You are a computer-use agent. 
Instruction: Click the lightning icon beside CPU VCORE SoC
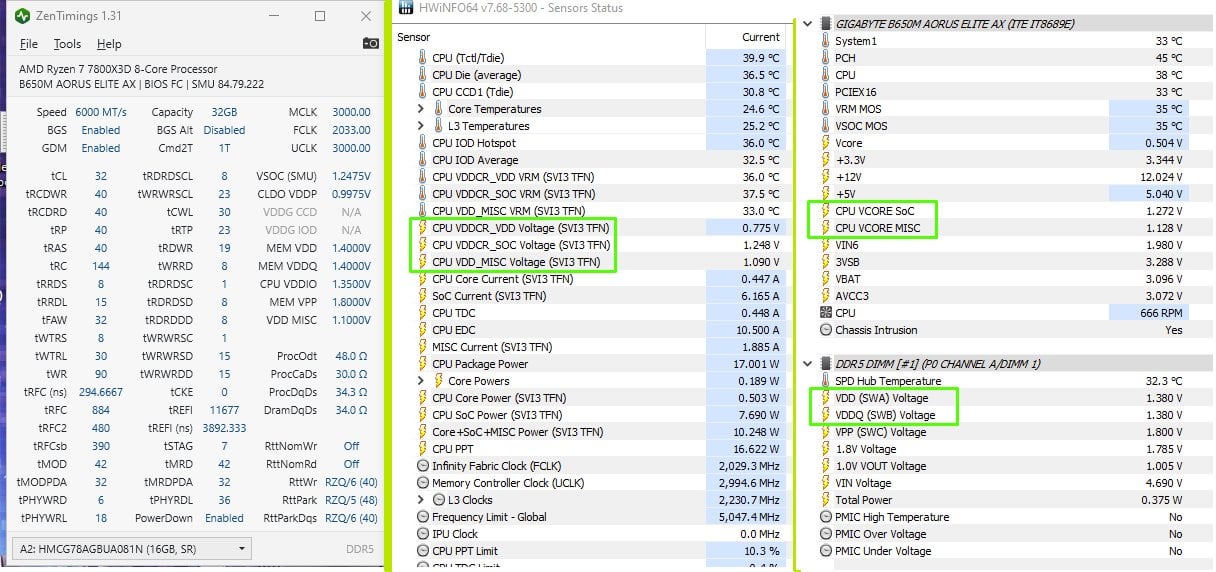pyautogui.click(x=825, y=211)
